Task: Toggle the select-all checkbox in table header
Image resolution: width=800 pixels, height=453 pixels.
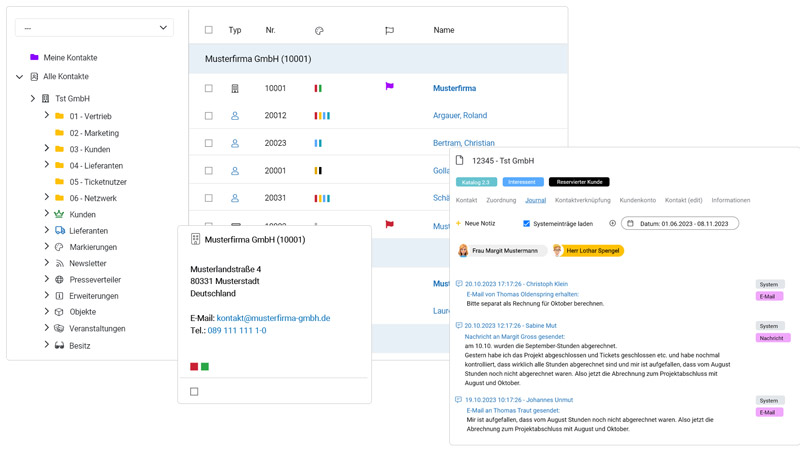Action: (x=209, y=30)
